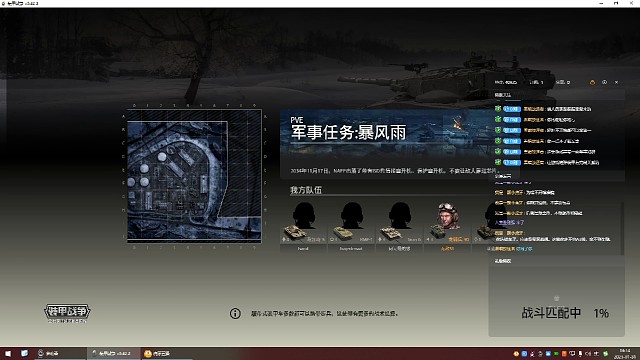The height and width of the screenshot is (360, 640).
Task: Click the third green shield icon in chat list
Action: tap(498, 130)
